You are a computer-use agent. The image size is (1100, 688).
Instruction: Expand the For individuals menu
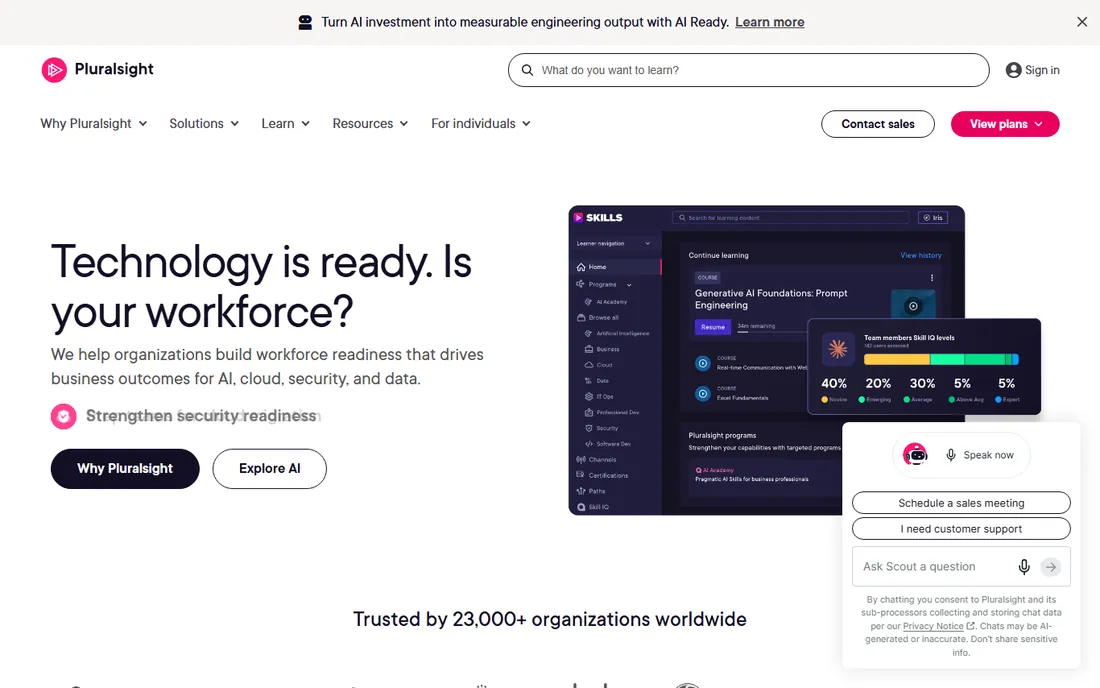point(481,123)
